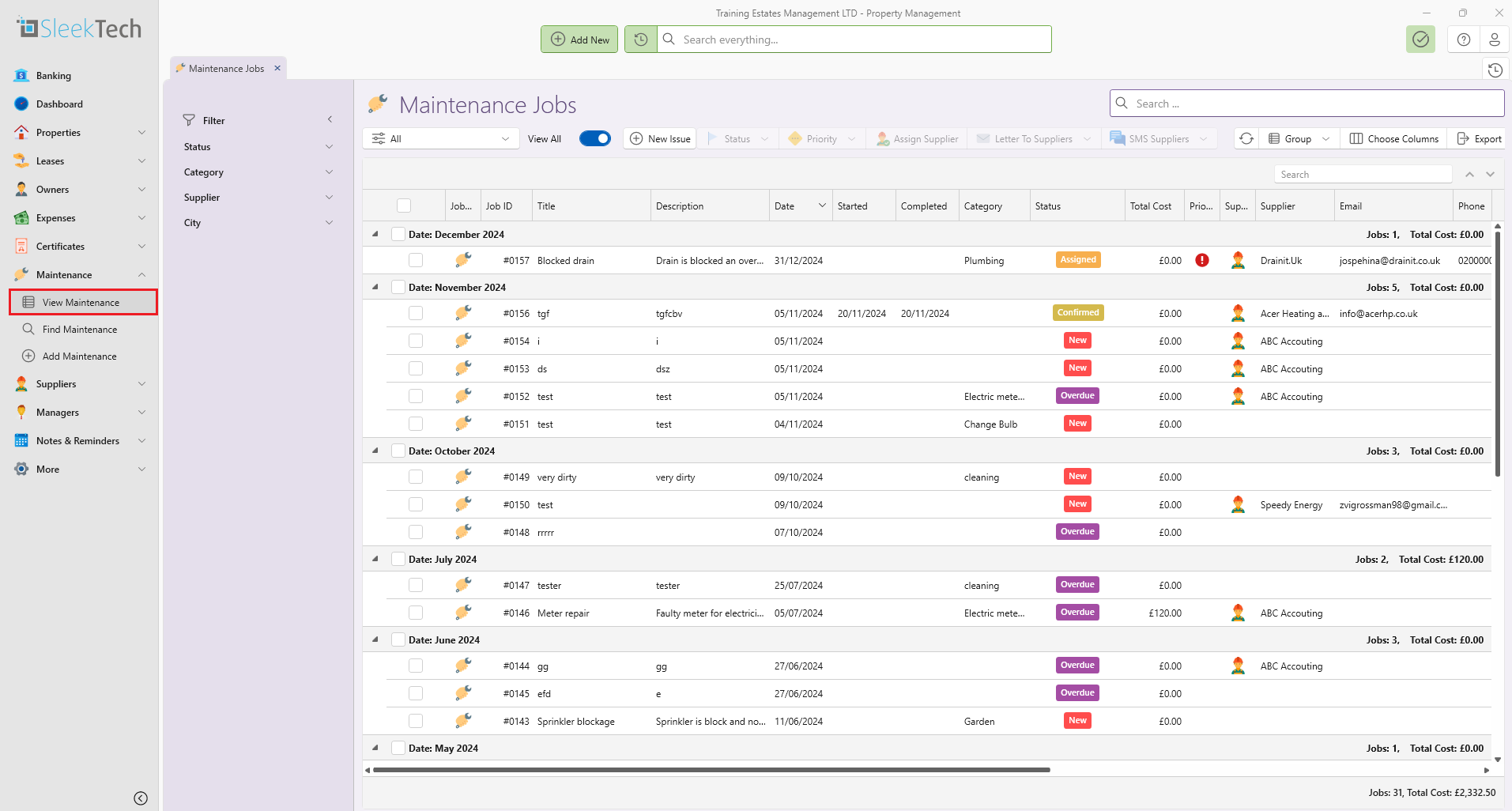1512x811 pixels.
Task: Click the wrench icon for job #0156
Action: point(463,313)
